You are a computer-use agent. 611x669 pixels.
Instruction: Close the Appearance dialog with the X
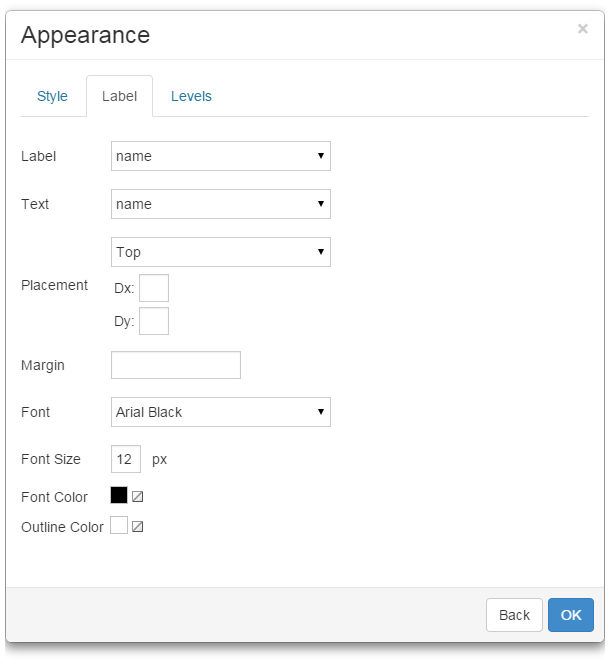click(x=582, y=29)
